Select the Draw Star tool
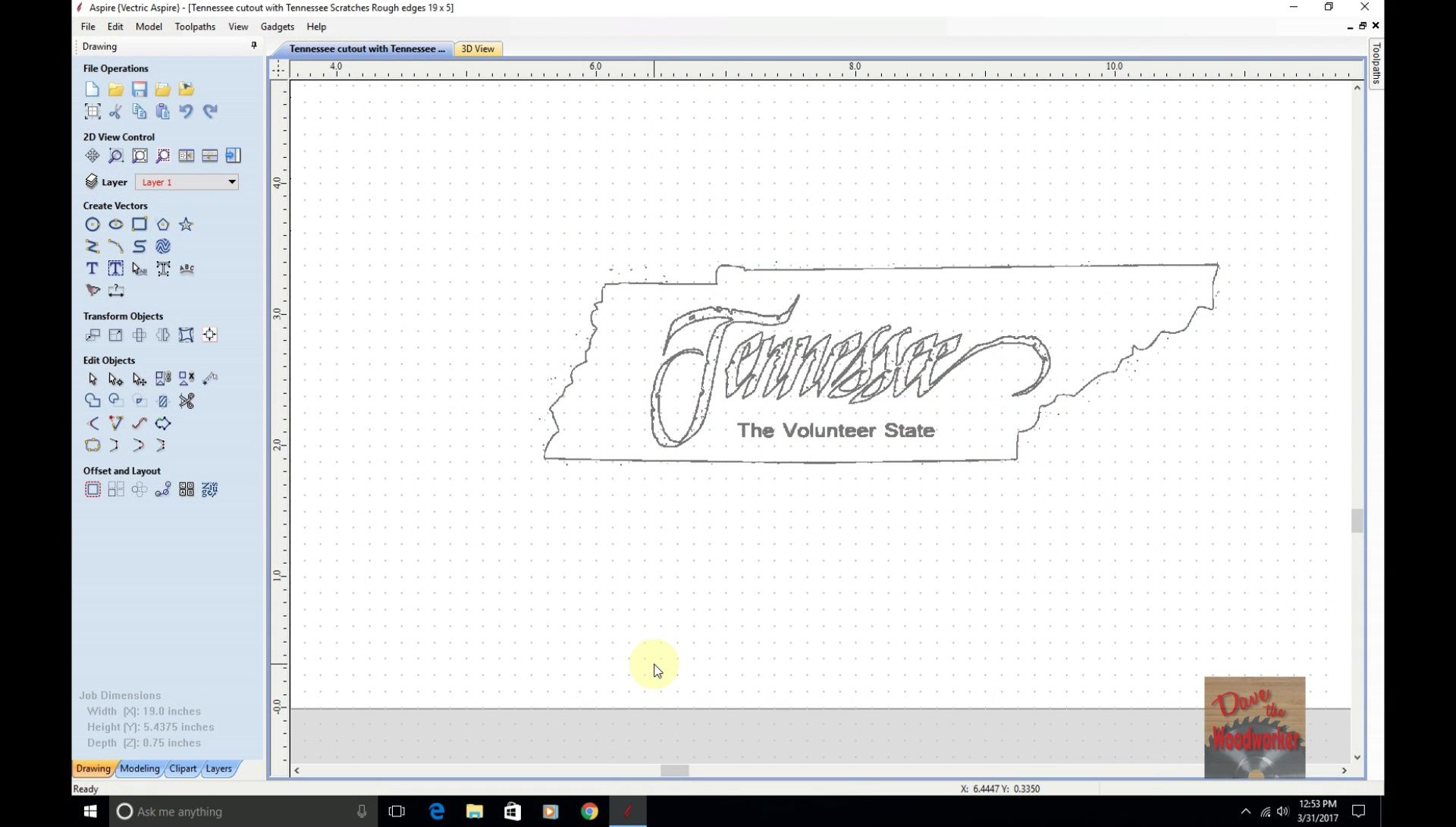 pos(186,225)
